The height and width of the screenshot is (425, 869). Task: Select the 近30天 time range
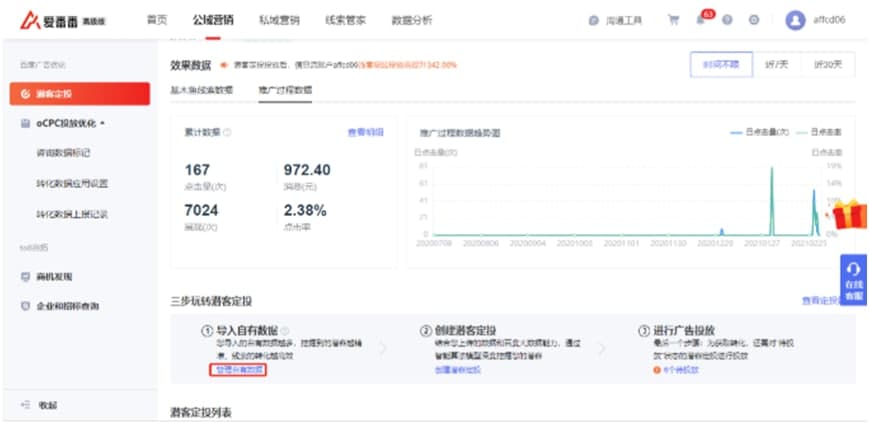[829, 65]
